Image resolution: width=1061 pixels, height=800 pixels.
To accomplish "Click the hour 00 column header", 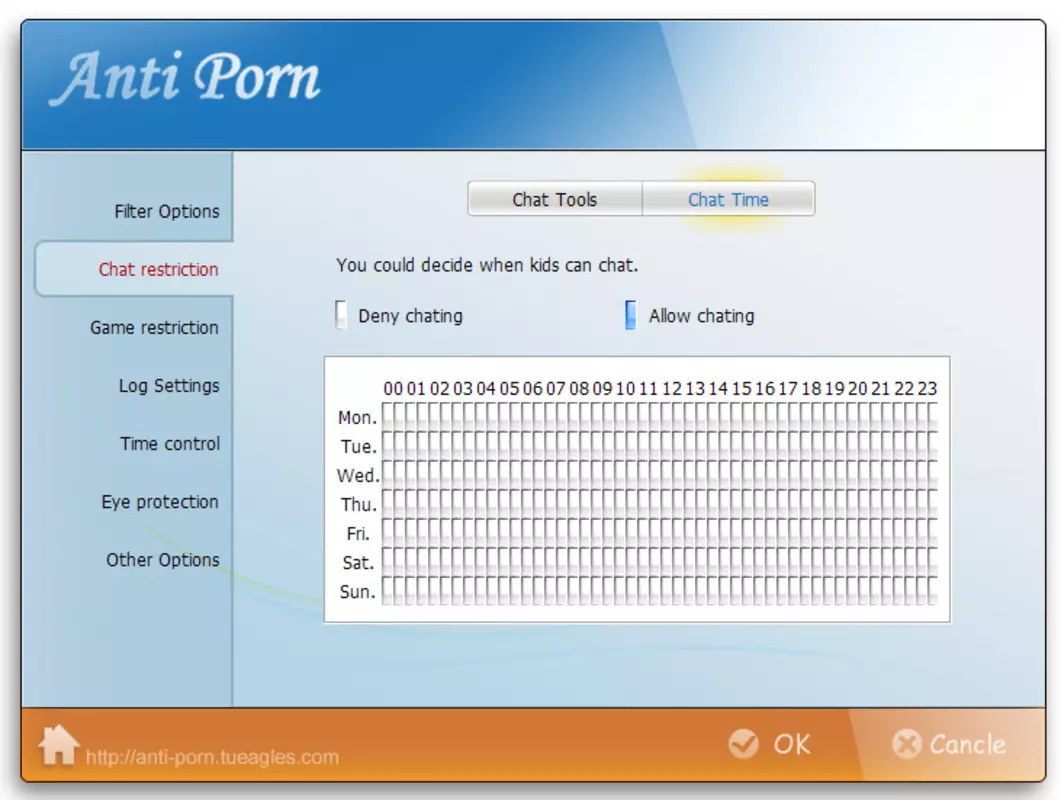I will (392, 388).
